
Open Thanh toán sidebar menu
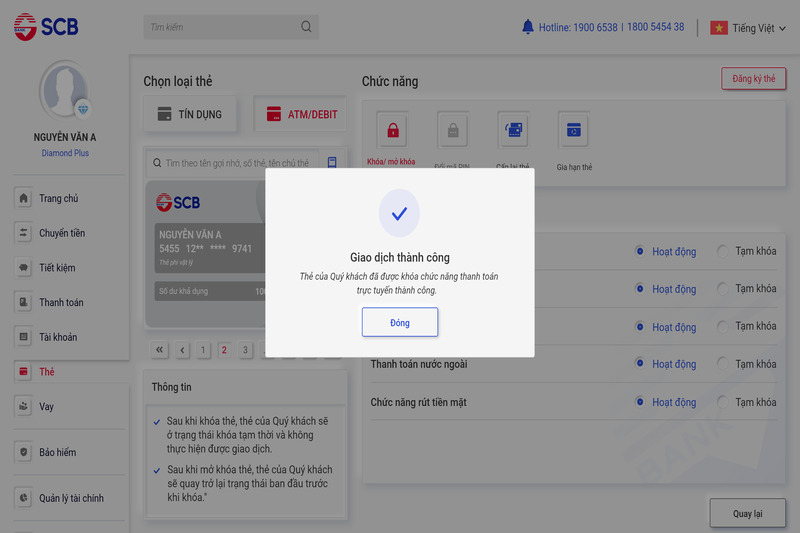pyautogui.click(x=61, y=302)
